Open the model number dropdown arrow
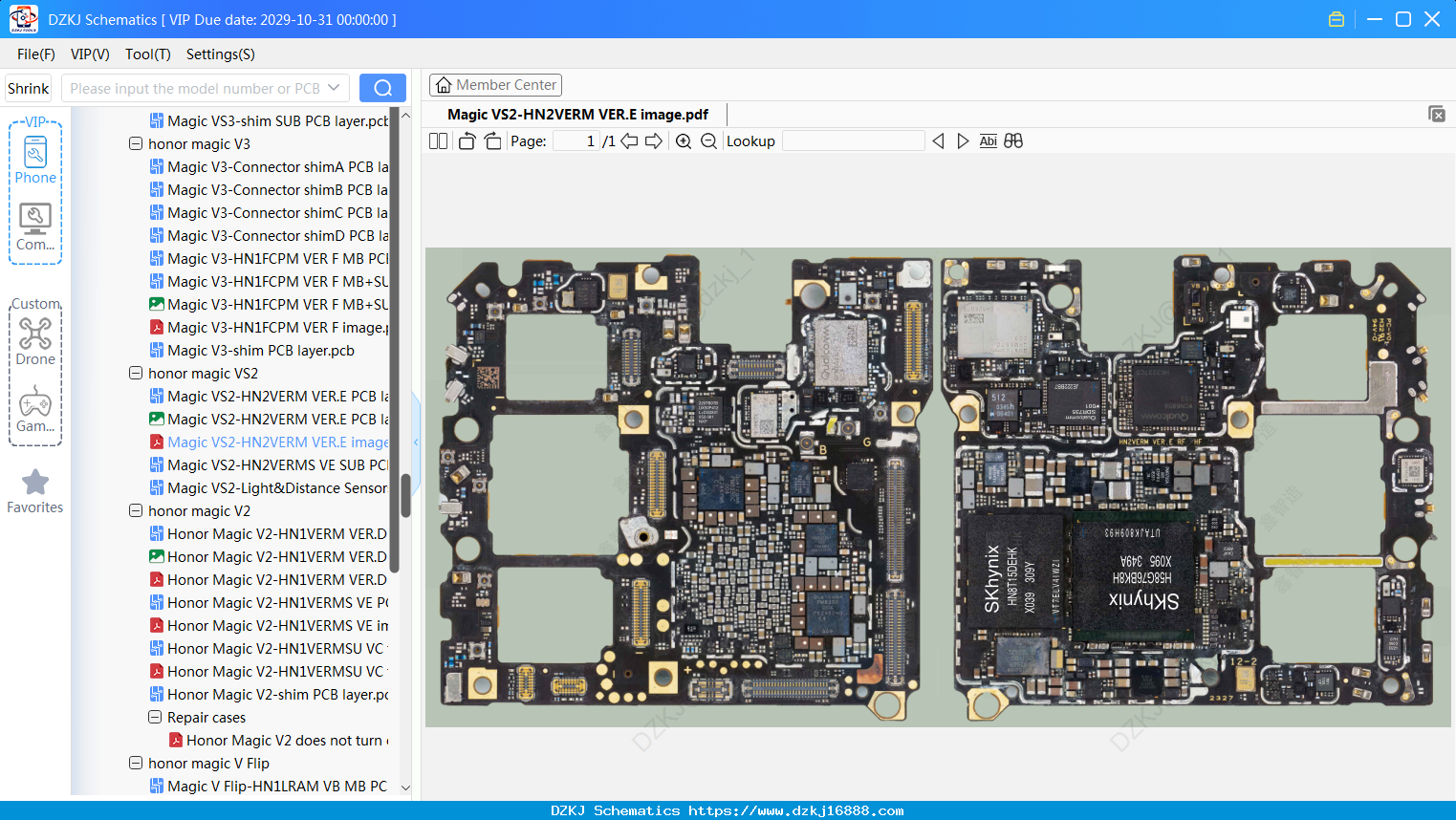 tap(334, 88)
